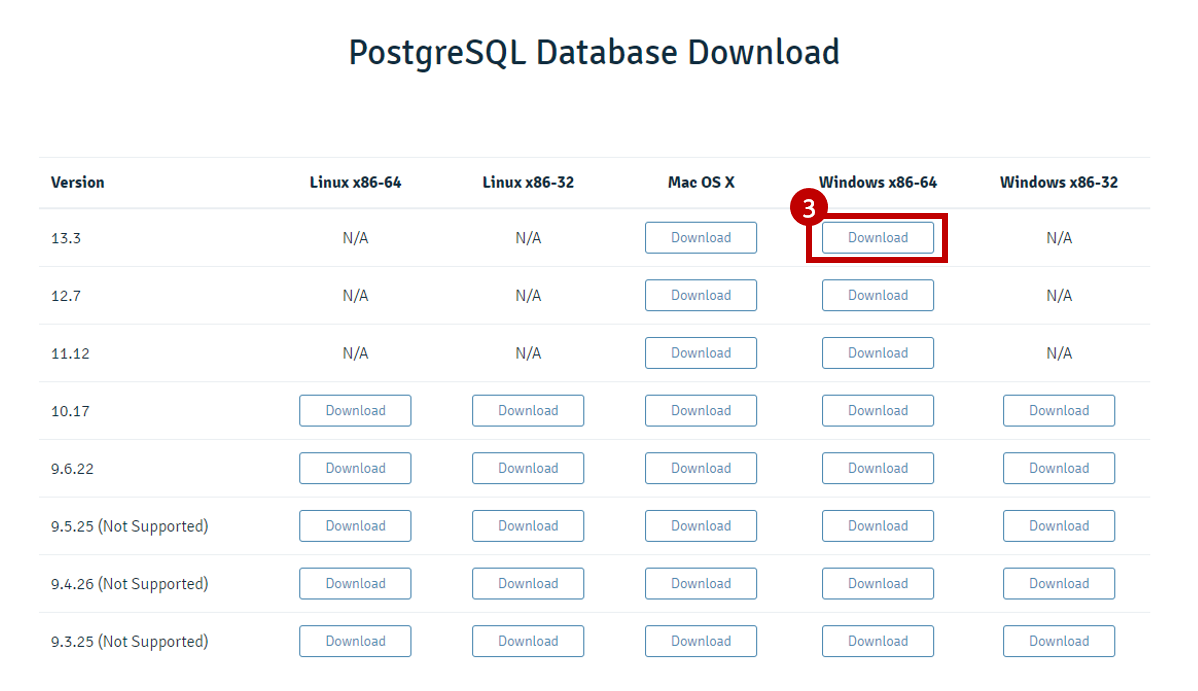Click the Windows x86-64 column header
Viewport: 1198px width, 691px height.
point(877,183)
